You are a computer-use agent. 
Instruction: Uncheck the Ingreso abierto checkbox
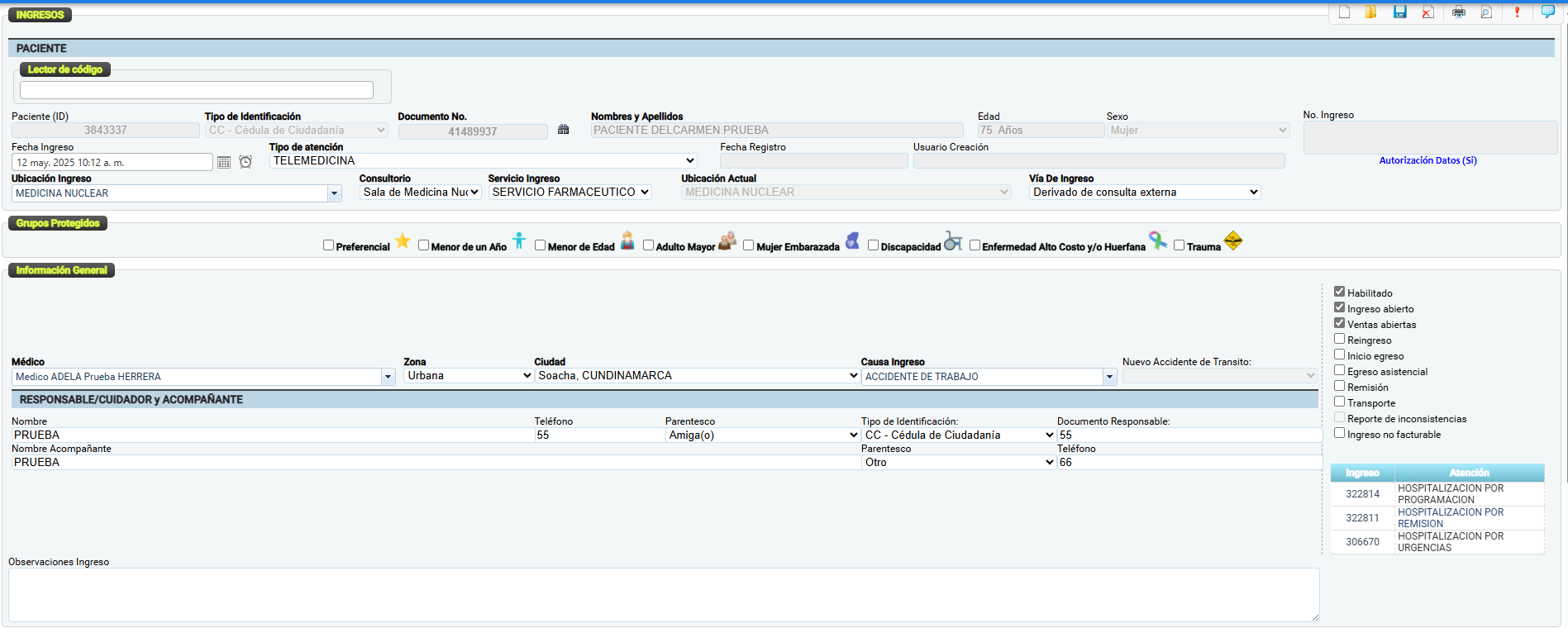[1339, 307]
